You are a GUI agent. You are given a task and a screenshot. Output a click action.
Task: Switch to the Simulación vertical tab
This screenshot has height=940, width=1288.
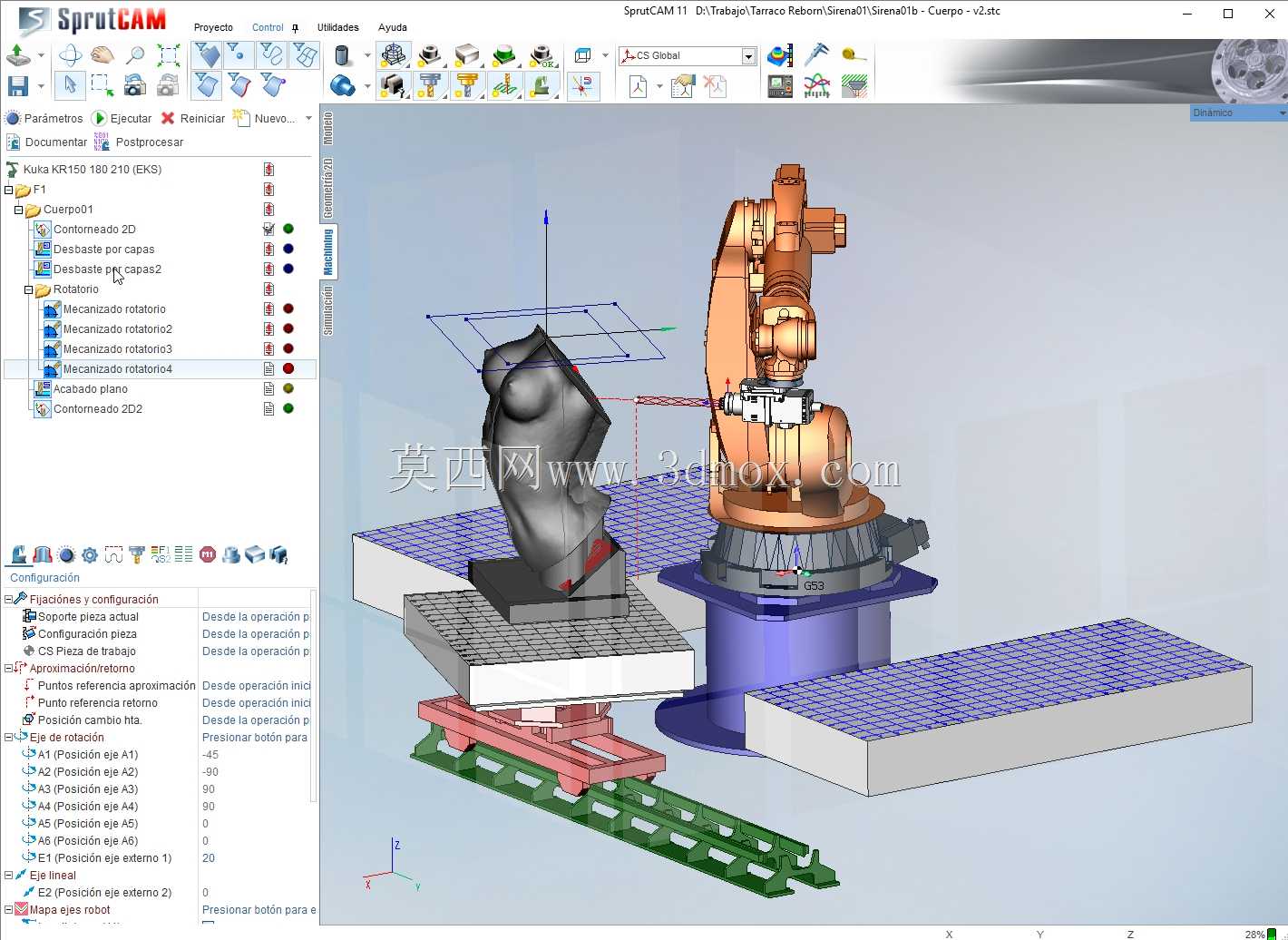point(328,311)
